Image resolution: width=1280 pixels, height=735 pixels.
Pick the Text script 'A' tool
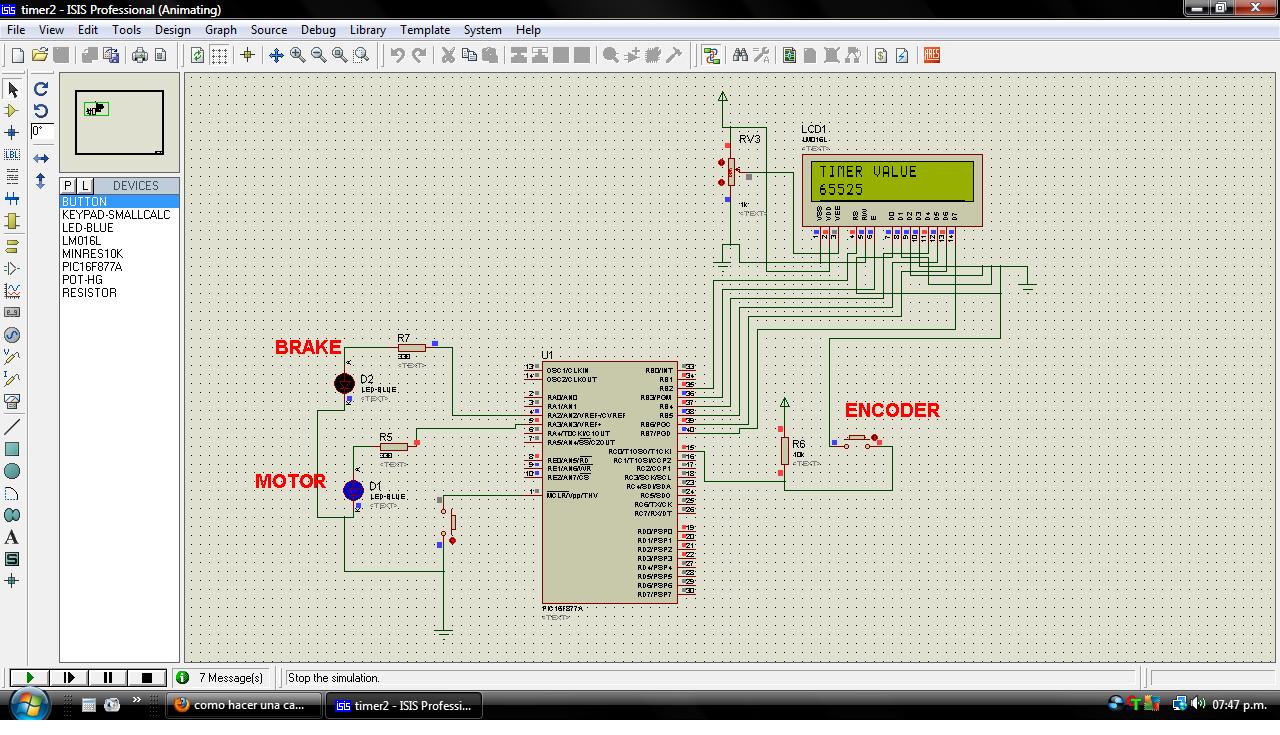[x=12, y=537]
